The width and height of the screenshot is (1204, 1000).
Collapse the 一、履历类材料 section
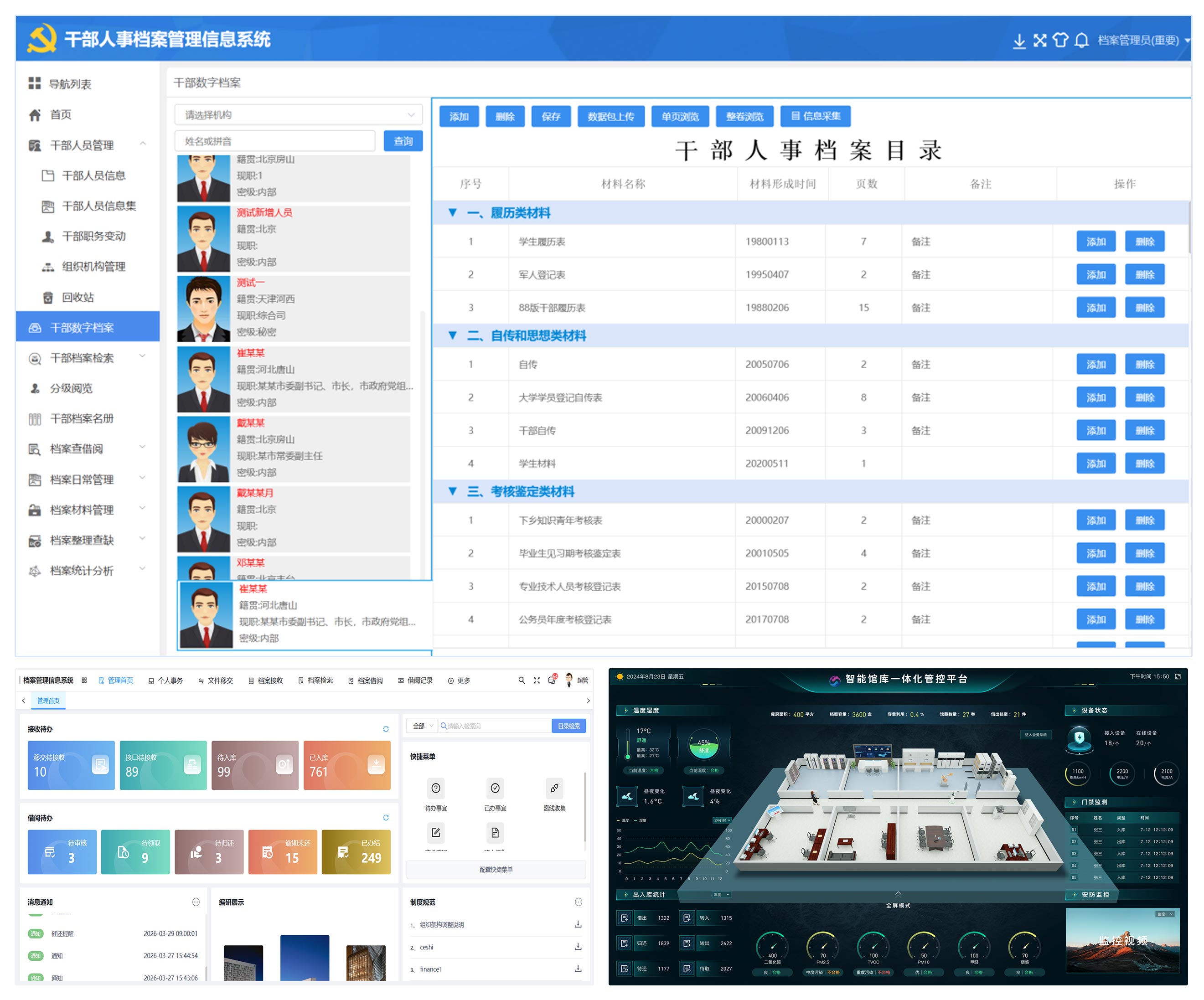coord(452,213)
